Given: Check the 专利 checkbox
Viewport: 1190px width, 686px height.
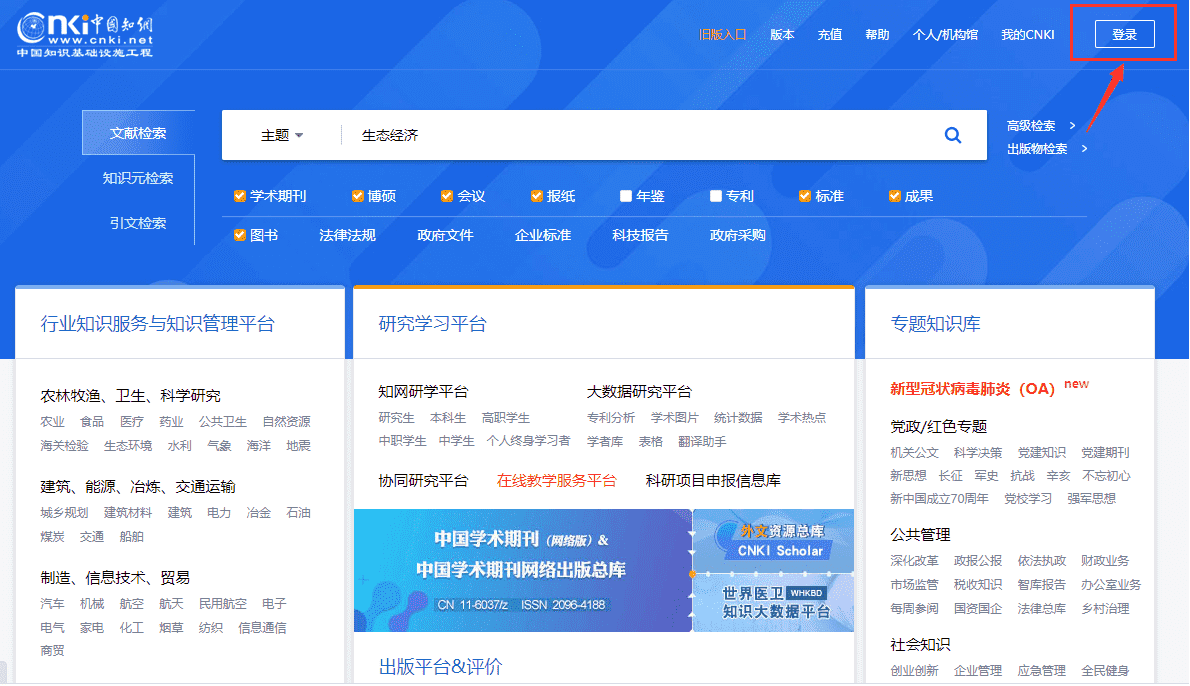Looking at the screenshot, I should (716, 196).
